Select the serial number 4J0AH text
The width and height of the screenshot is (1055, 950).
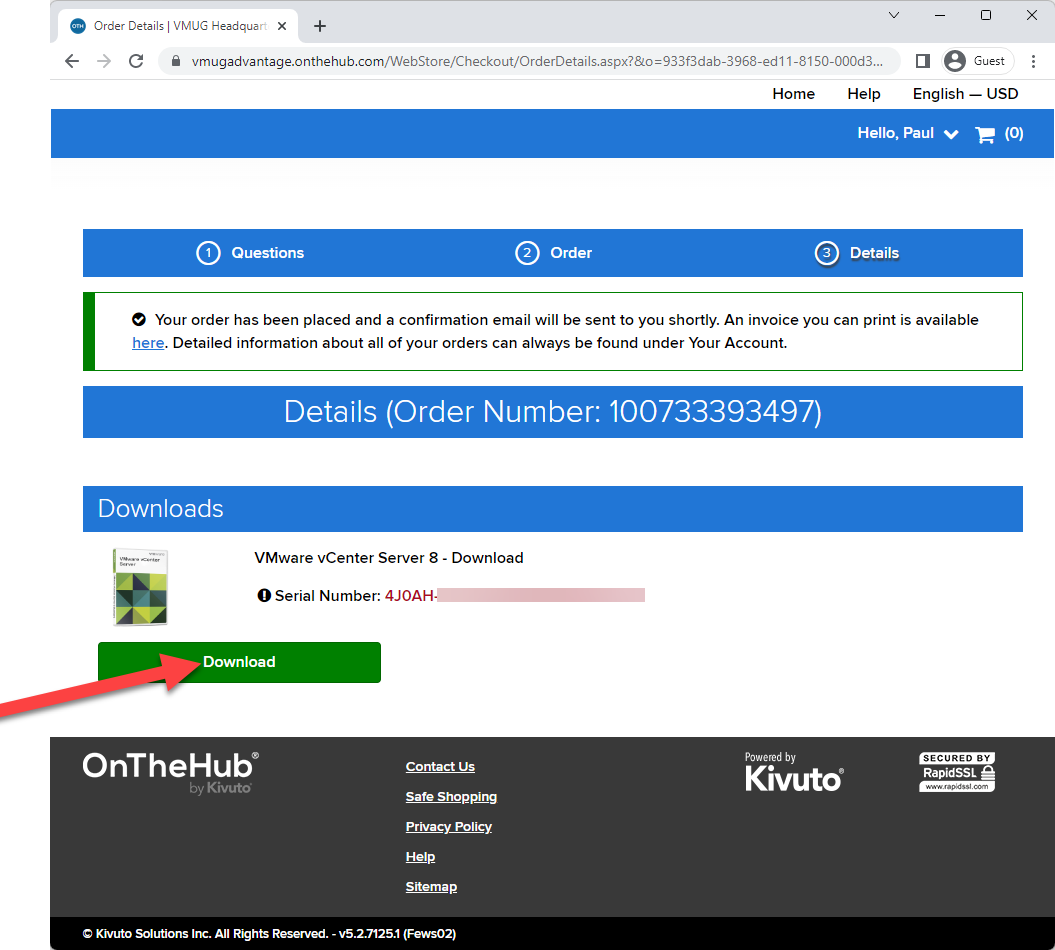click(x=410, y=595)
